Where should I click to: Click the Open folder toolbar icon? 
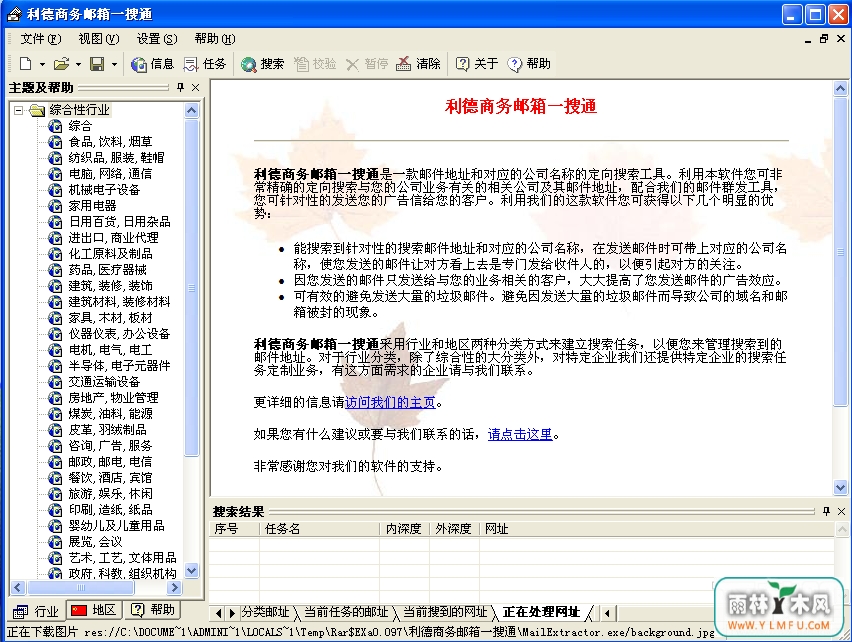coord(61,64)
